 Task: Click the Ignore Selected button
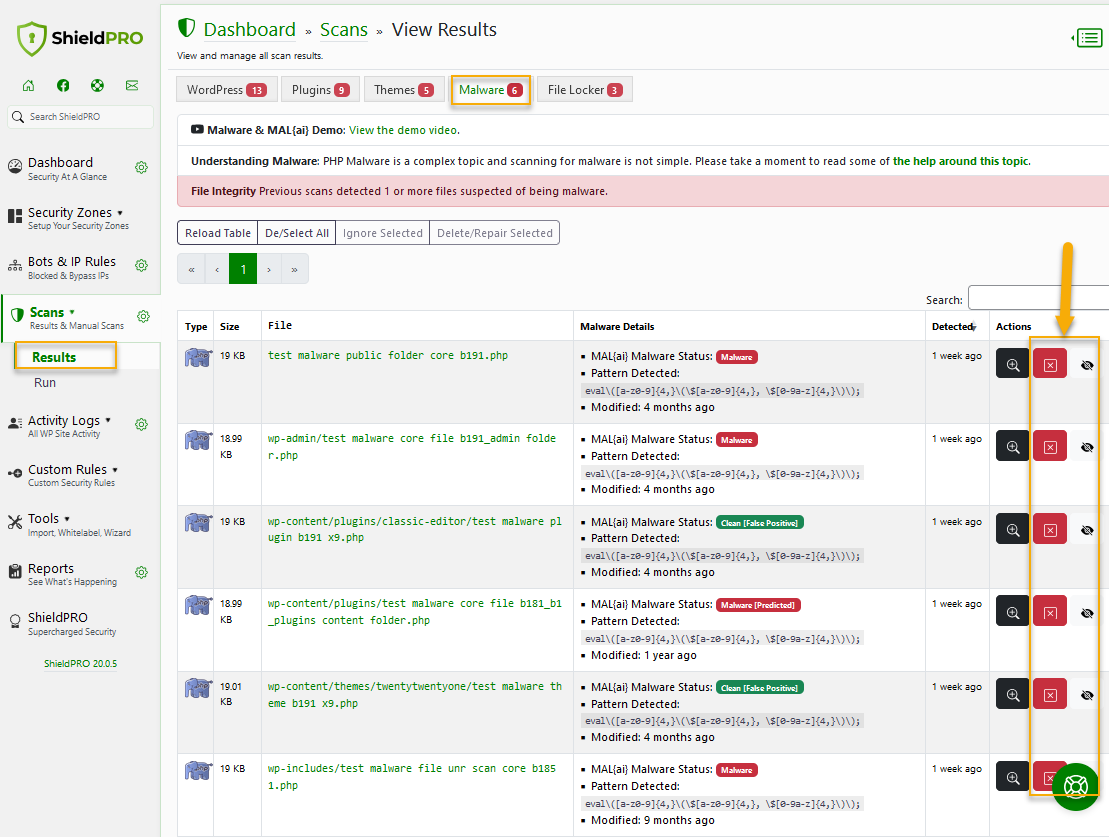coord(382,233)
